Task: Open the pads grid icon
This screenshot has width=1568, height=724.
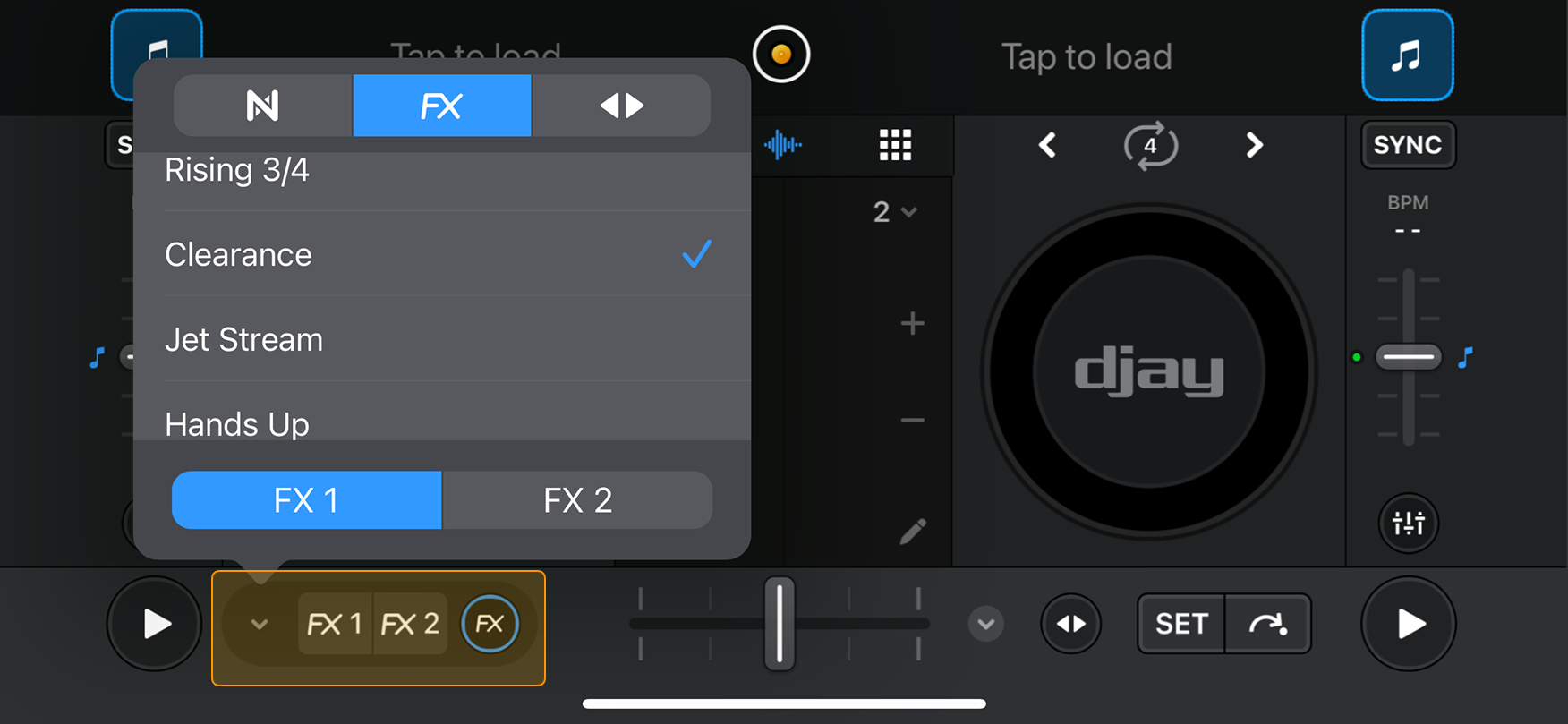Action: pyautogui.click(x=895, y=144)
